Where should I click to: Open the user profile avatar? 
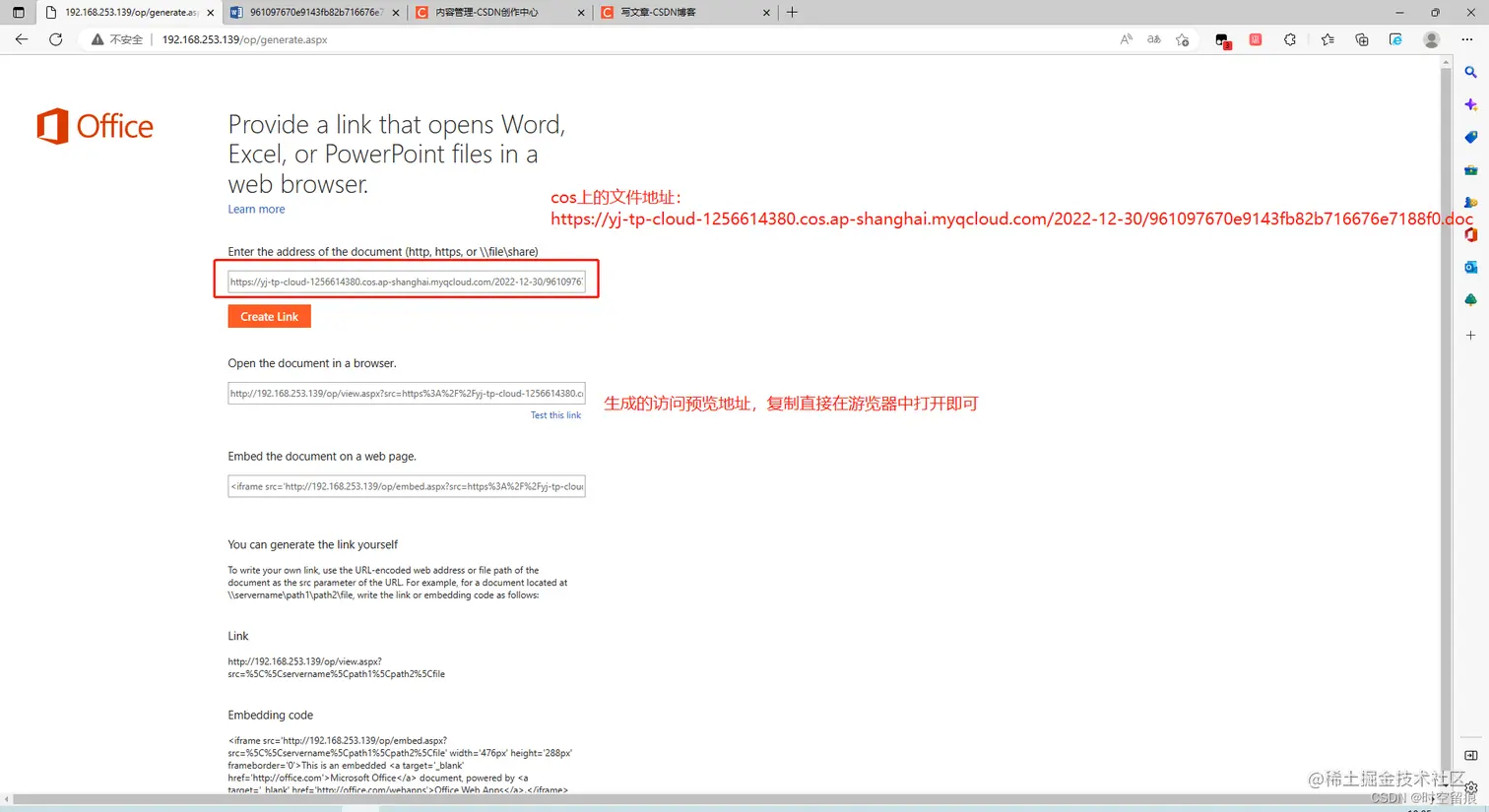(1432, 39)
